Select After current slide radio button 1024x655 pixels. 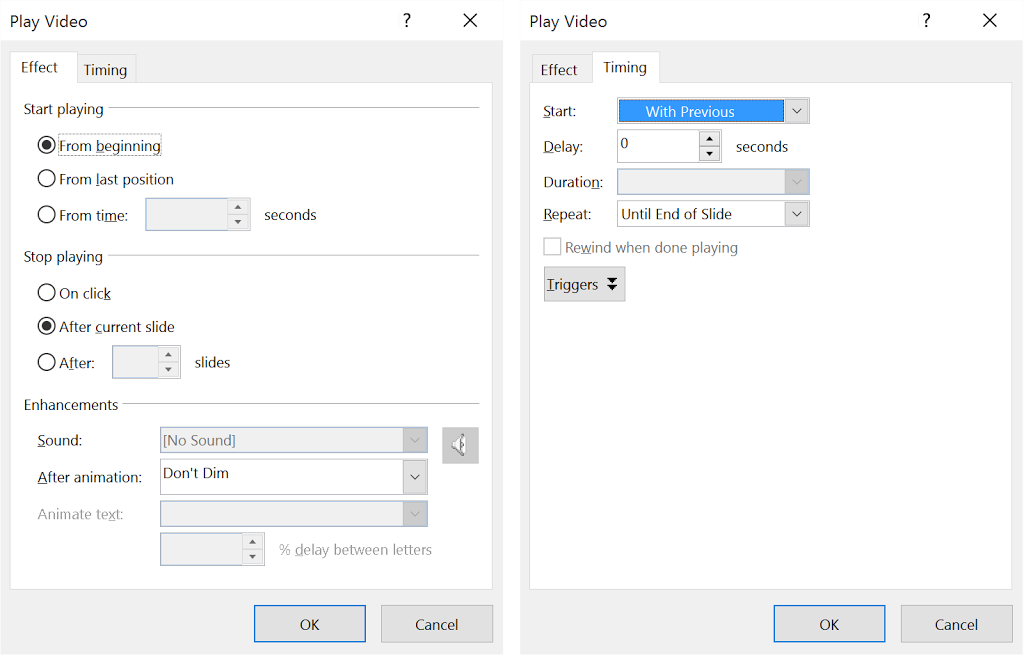point(46,326)
